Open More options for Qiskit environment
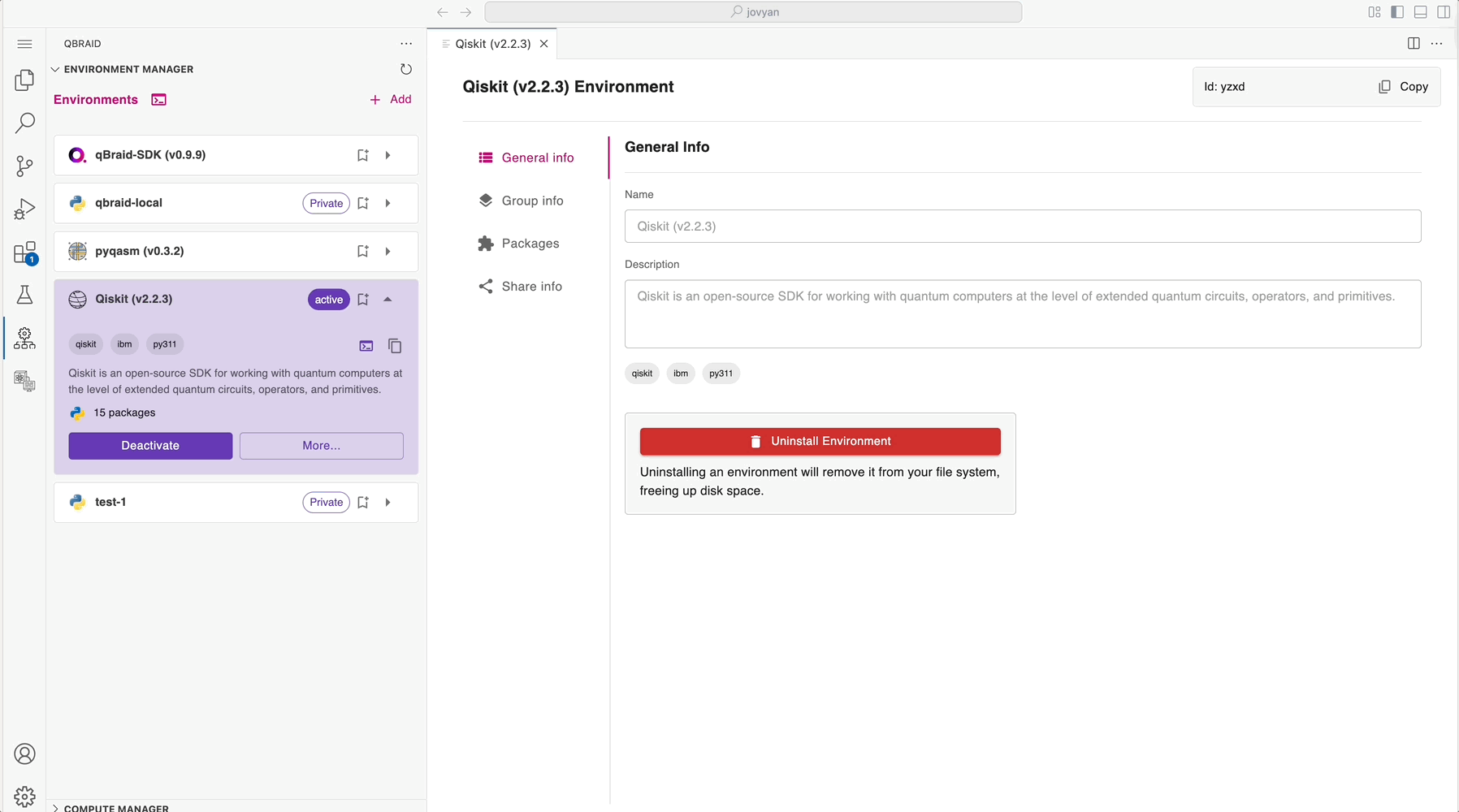The width and height of the screenshot is (1459, 812). [322, 446]
